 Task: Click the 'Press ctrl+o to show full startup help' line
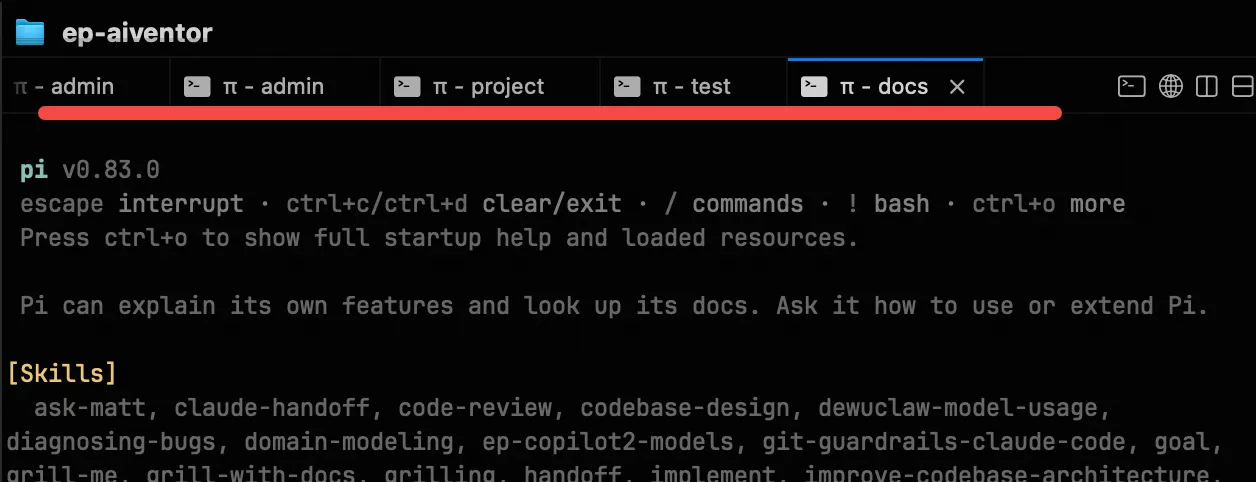[x=439, y=238]
